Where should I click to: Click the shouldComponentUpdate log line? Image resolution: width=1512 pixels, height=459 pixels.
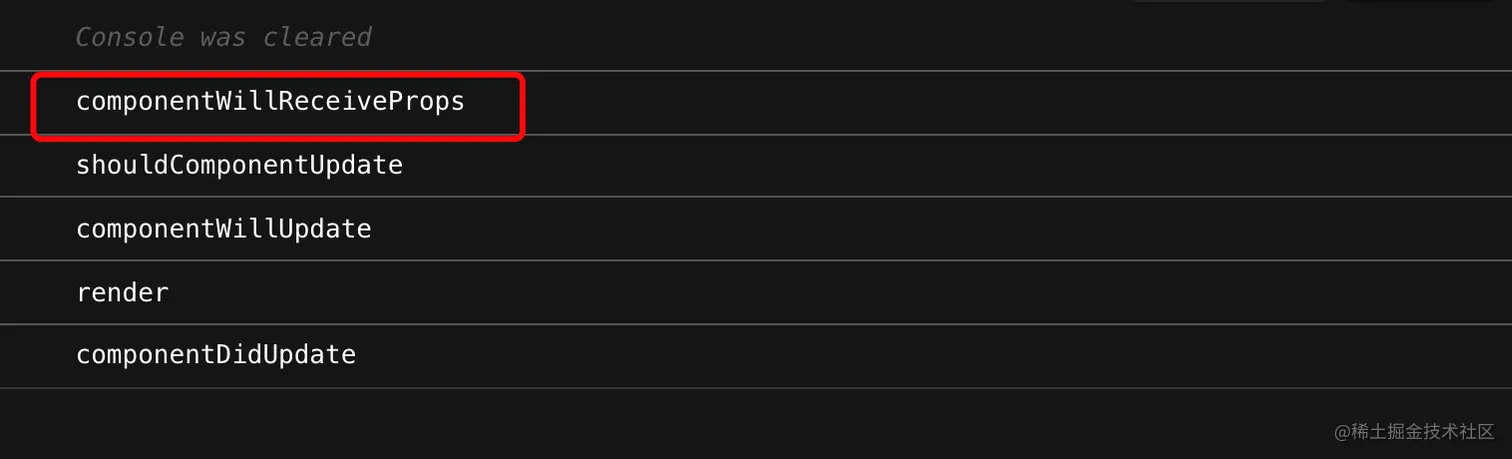239,165
